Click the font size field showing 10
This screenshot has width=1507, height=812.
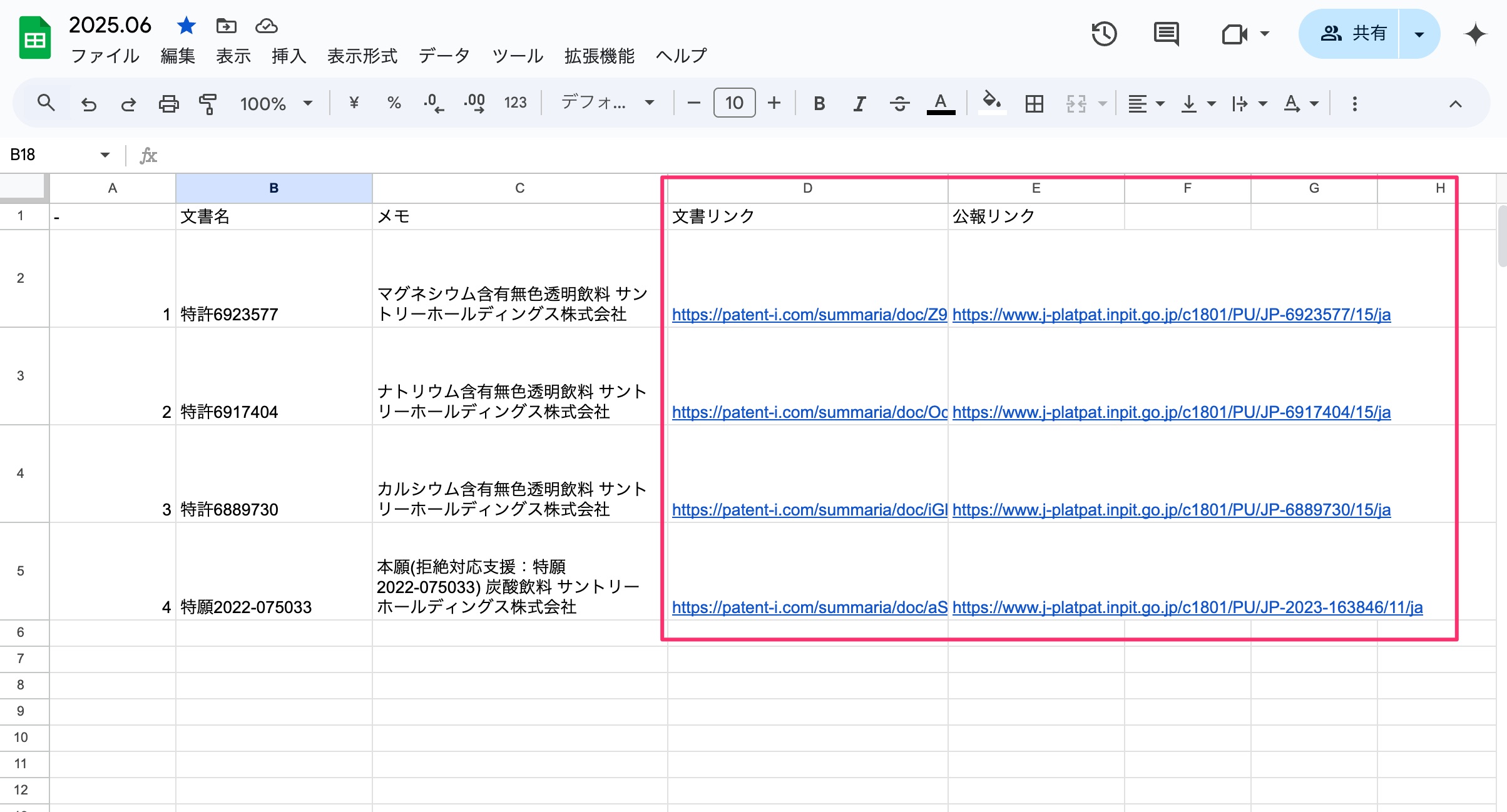click(734, 103)
